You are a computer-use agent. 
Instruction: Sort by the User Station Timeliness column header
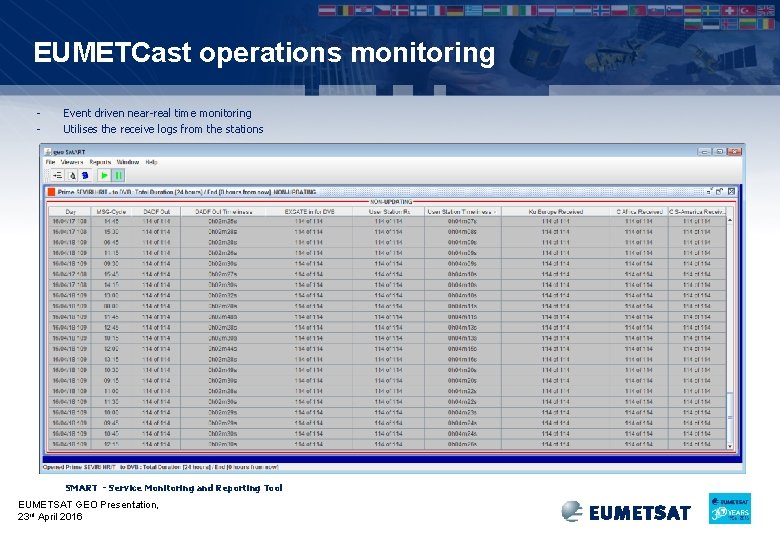coord(463,212)
